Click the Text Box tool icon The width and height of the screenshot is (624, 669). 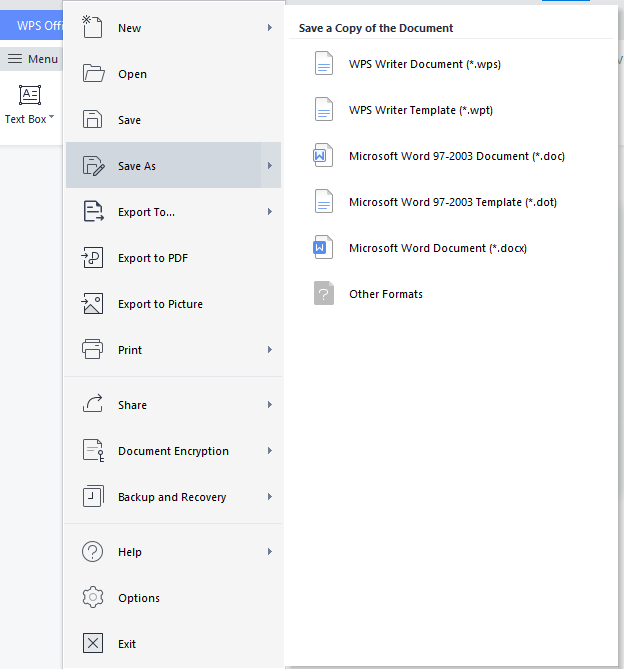click(30, 96)
